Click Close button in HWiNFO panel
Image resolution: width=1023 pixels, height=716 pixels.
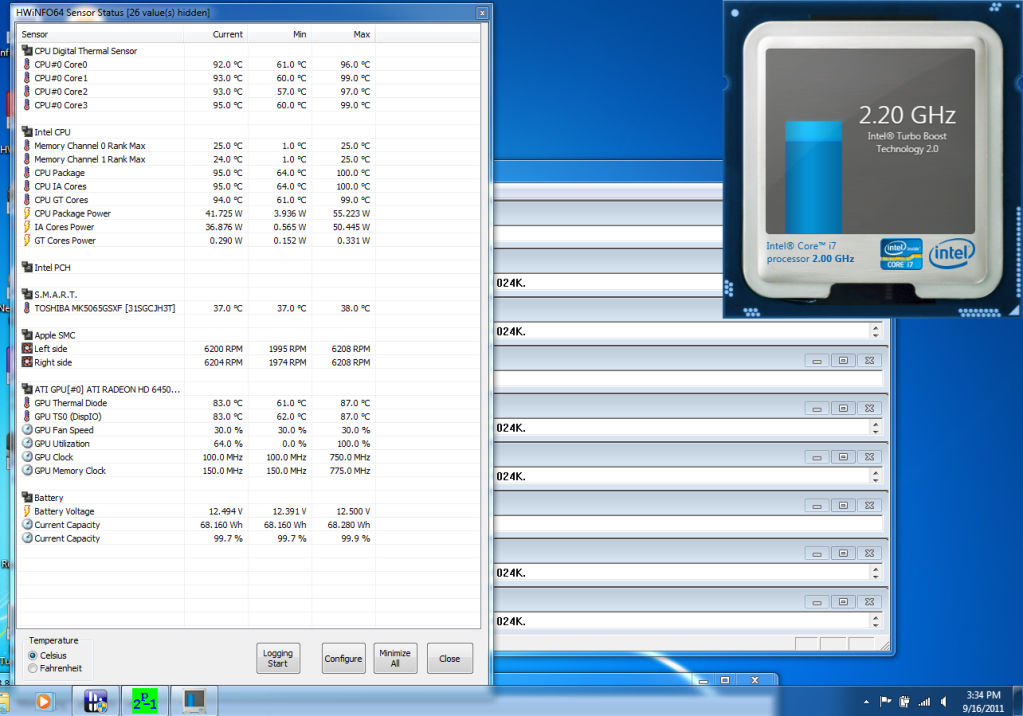coord(450,659)
